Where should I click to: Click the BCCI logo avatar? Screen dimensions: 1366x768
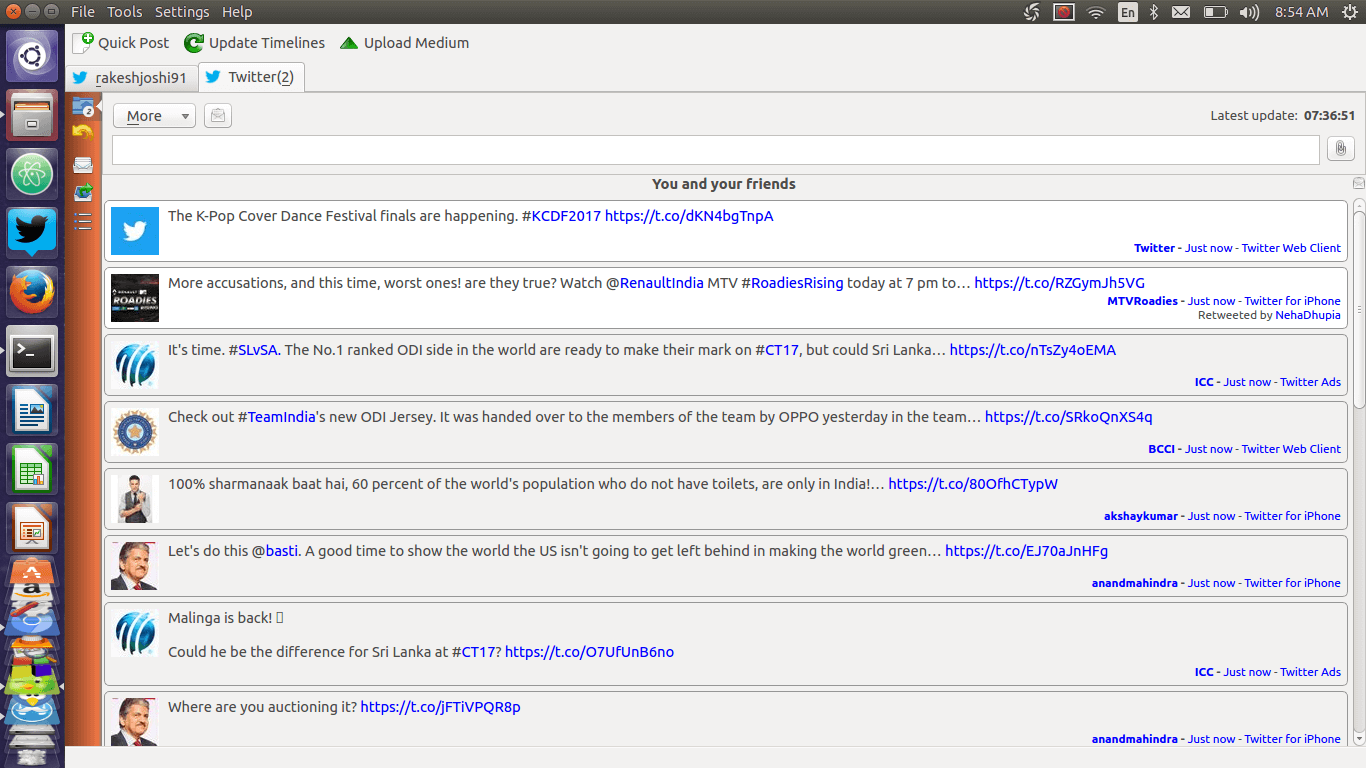click(x=135, y=432)
